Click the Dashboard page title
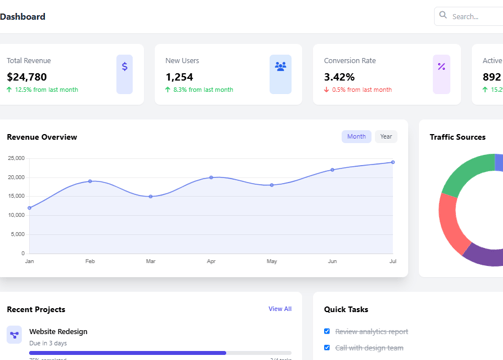 coord(22,17)
